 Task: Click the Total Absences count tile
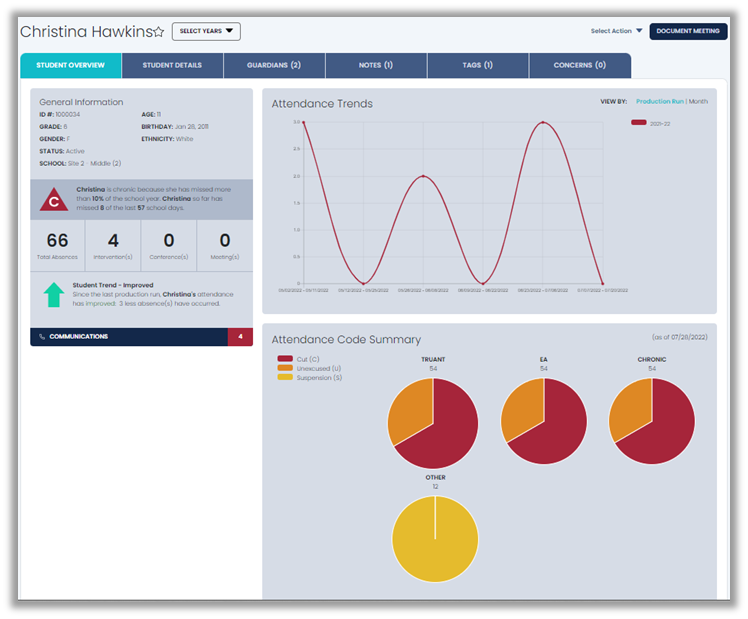(58, 245)
